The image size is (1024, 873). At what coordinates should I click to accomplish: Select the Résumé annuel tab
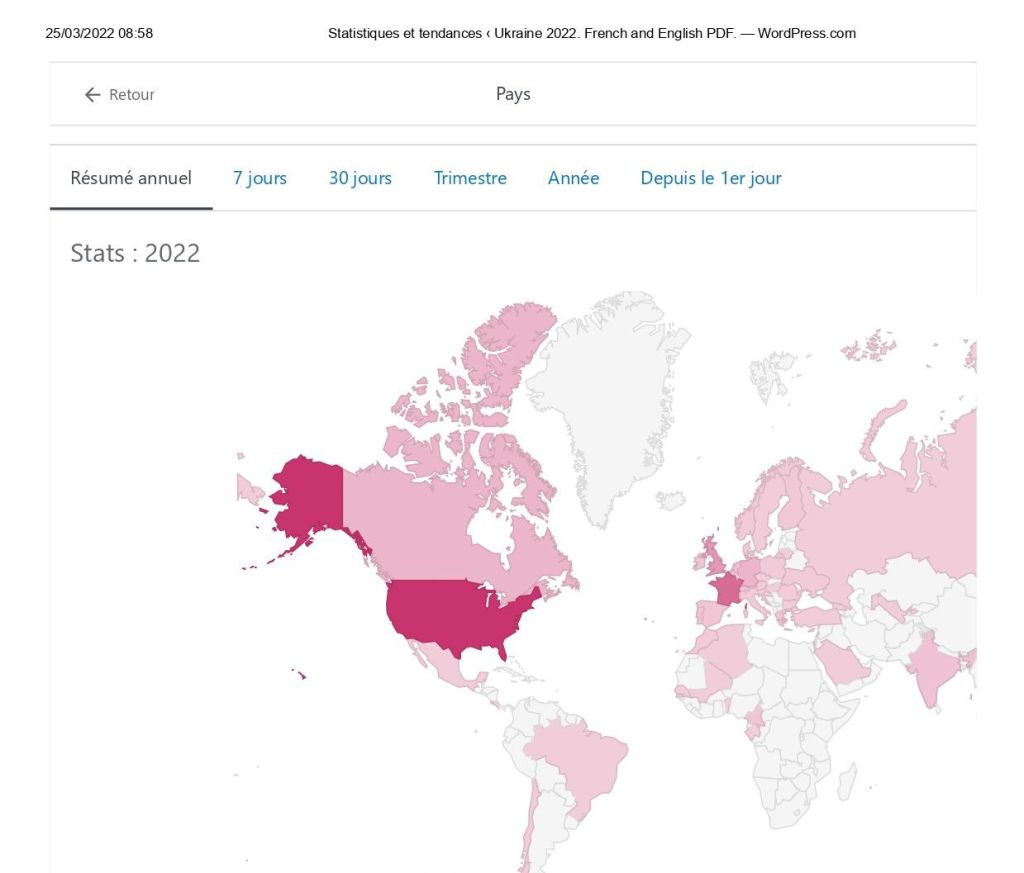tap(131, 178)
